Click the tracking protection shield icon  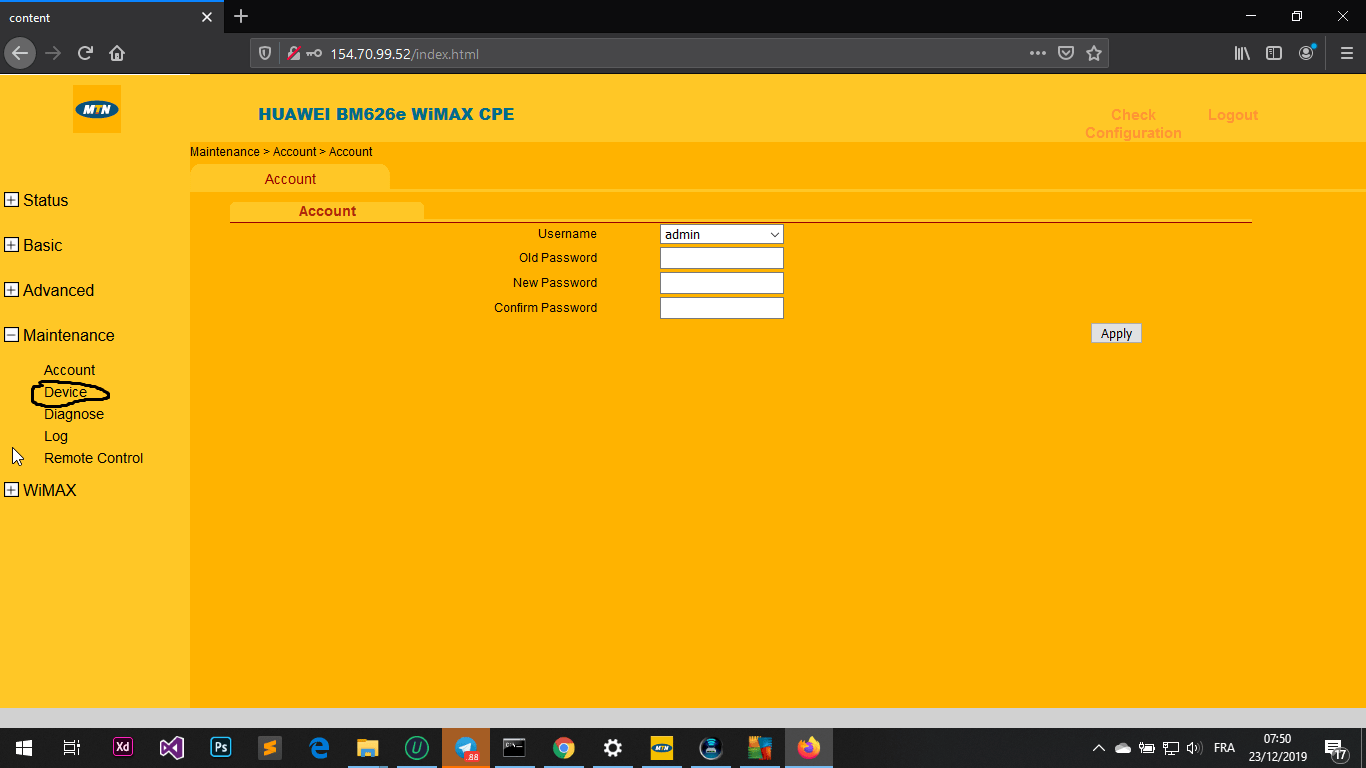coord(265,54)
